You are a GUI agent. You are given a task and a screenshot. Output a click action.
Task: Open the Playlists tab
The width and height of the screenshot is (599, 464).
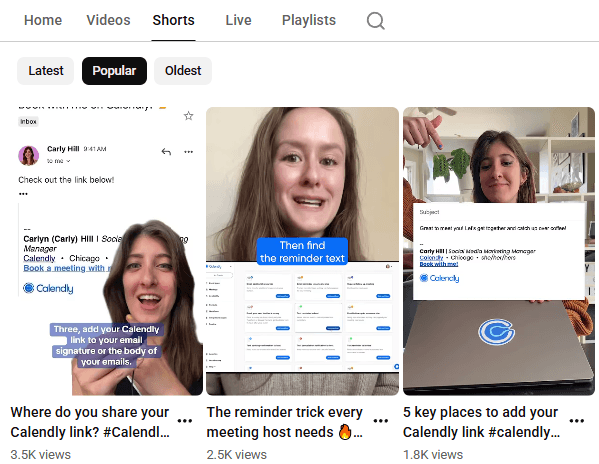309,20
